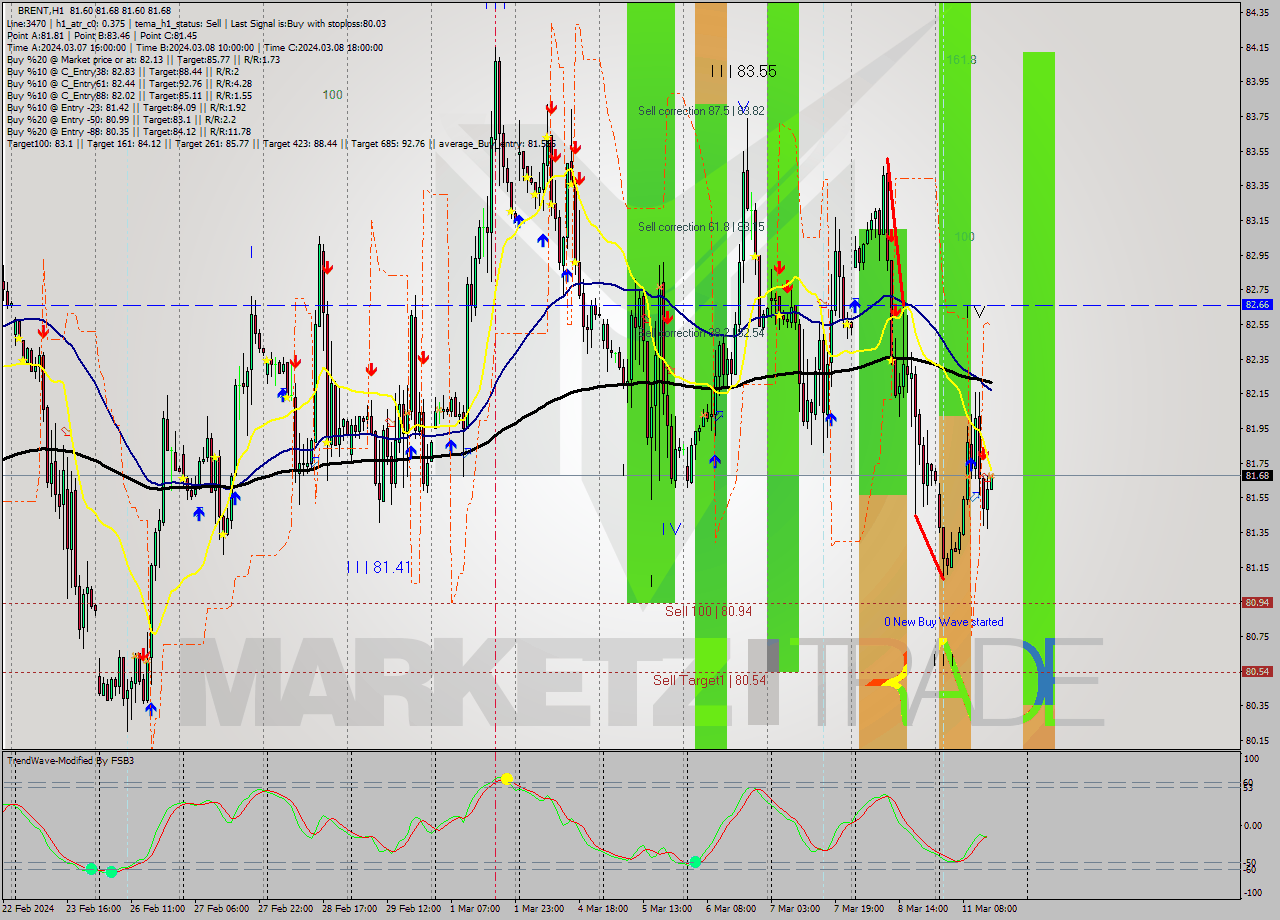The width and height of the screenshot is (1280, 920).
Task: Click the 'Buy %20 @ Market price' info line
Action: click(143, 59)
